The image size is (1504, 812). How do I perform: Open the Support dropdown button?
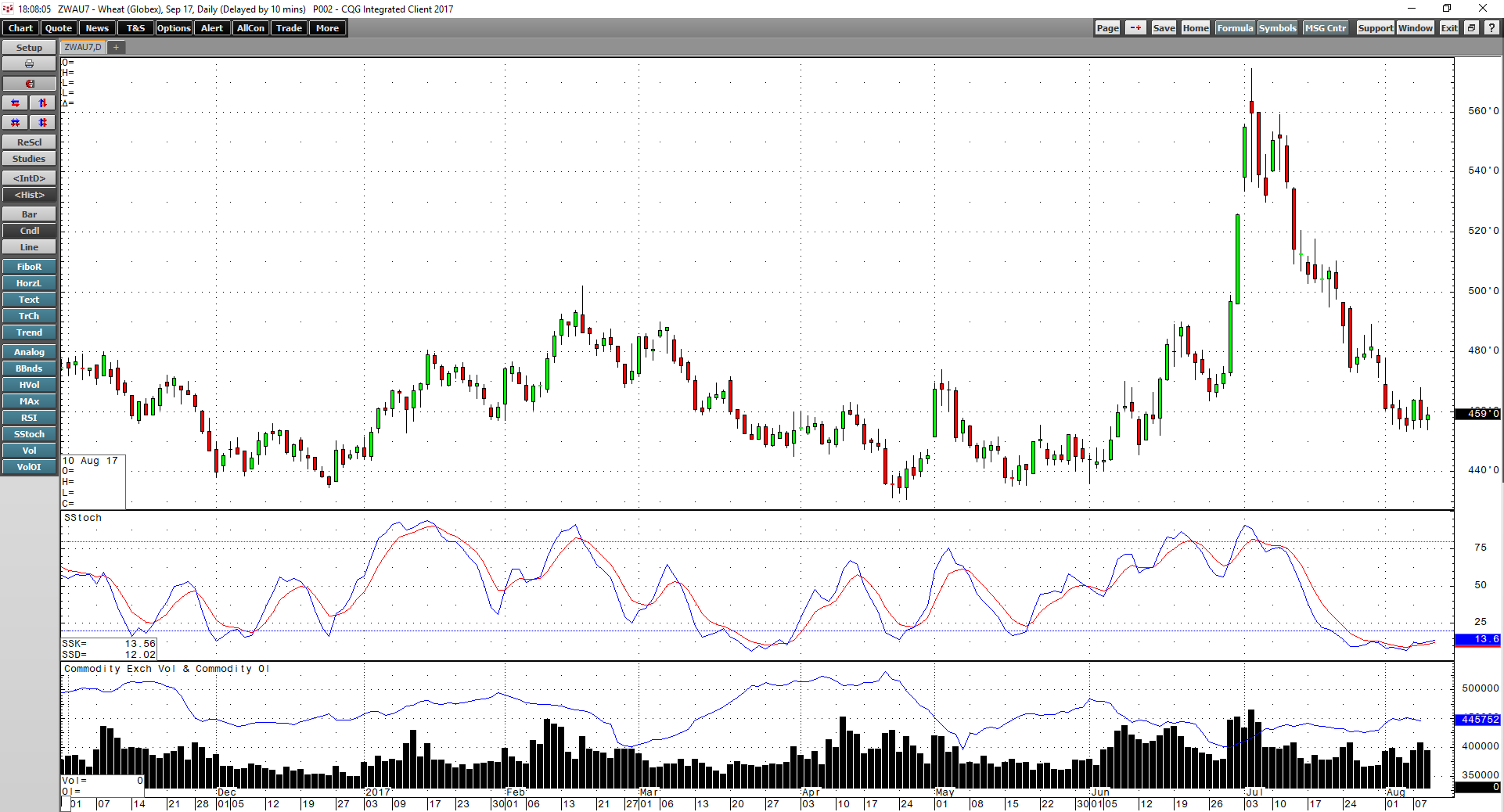(1375, 28)
